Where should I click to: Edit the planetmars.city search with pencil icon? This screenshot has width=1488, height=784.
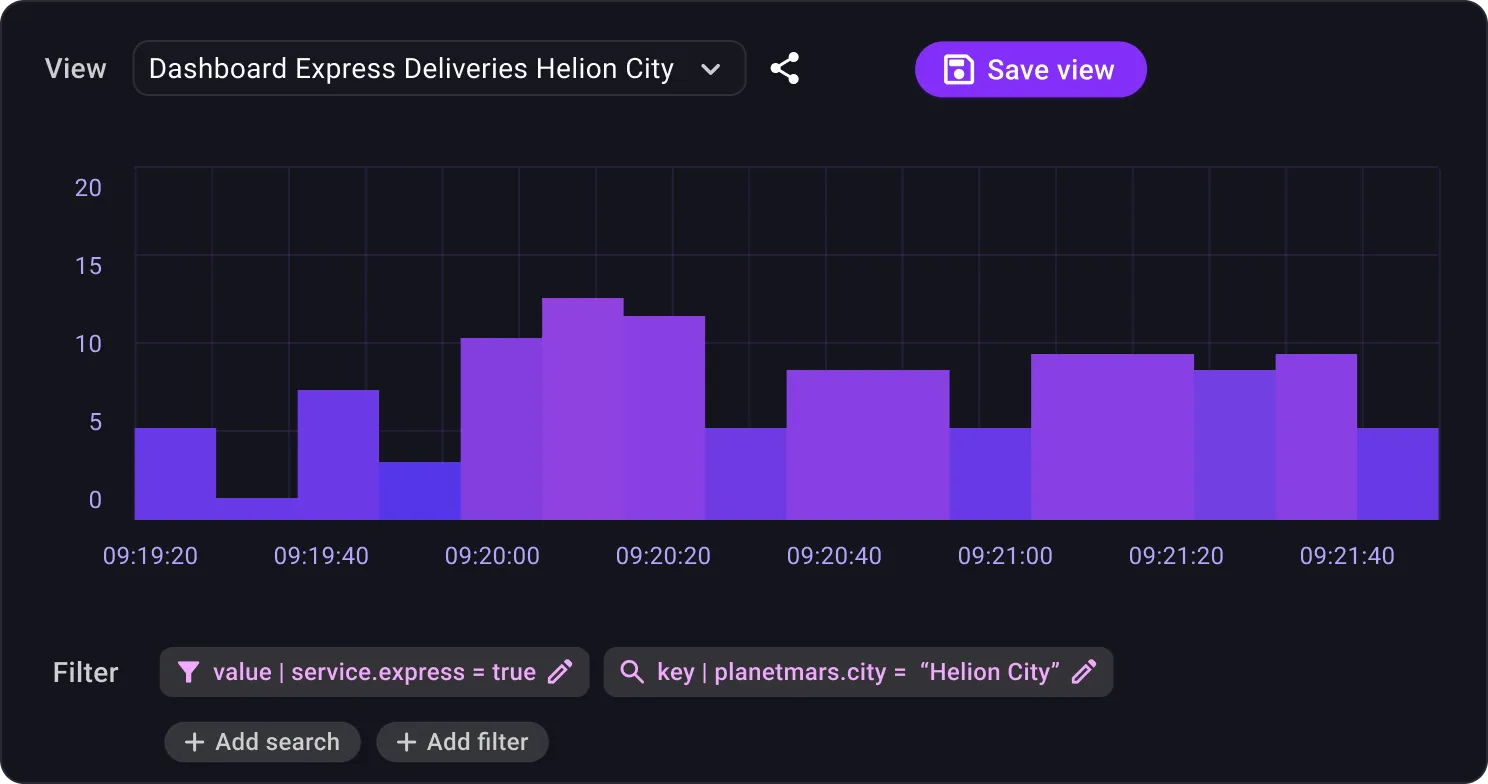pos(1084,672)
